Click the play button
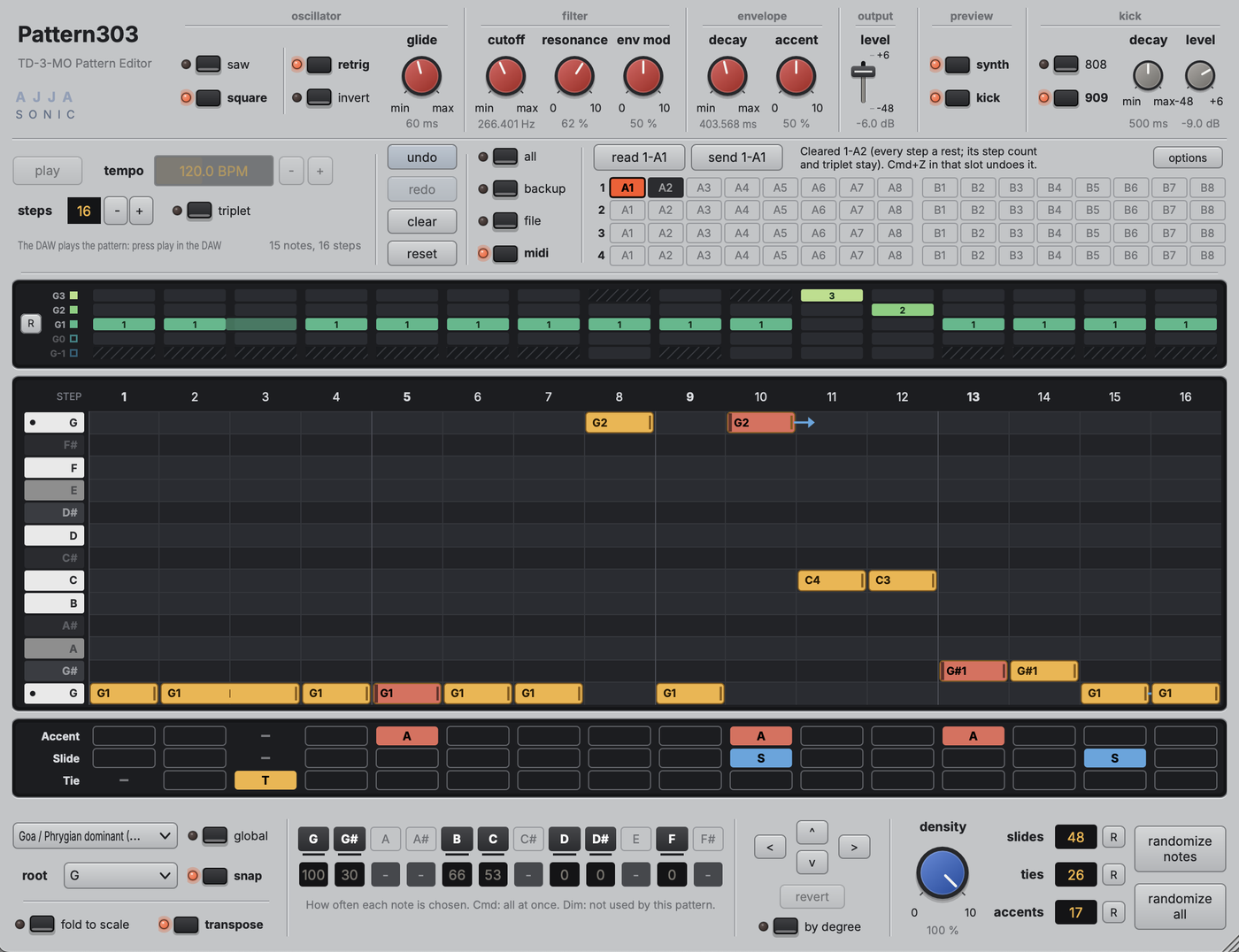1239x952 pixels. (48, 171)
